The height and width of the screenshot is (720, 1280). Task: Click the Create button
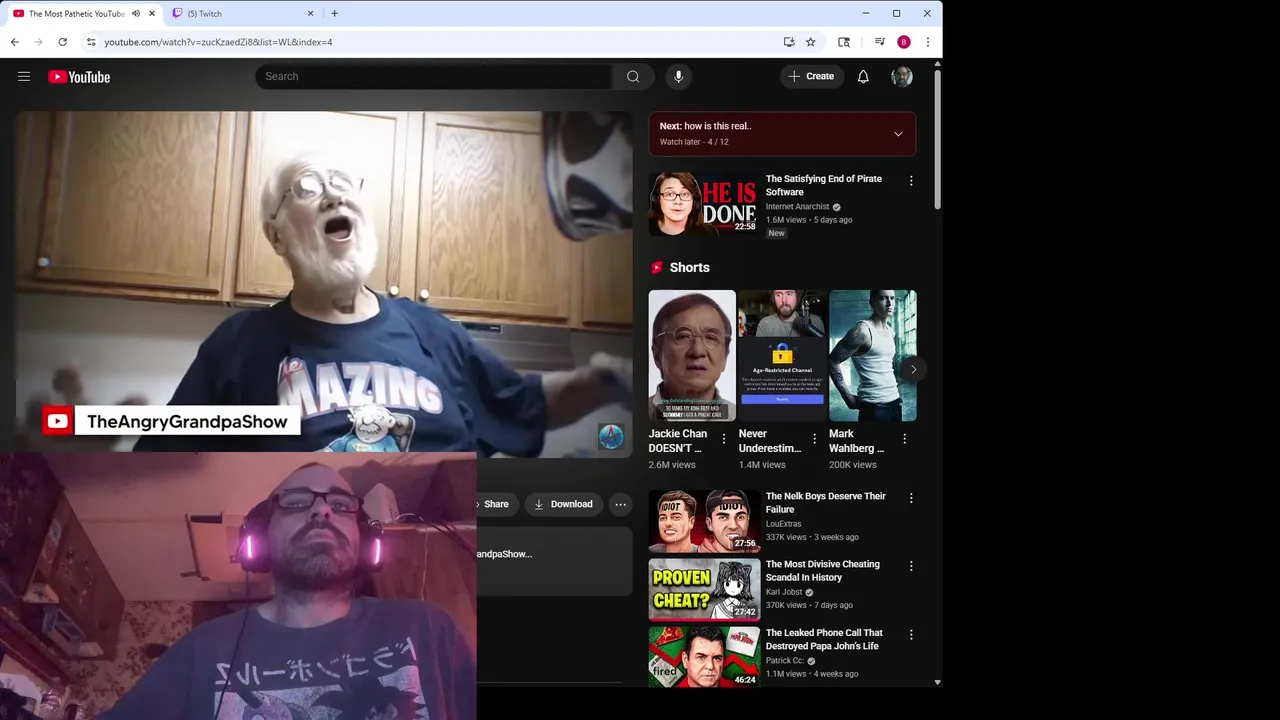click(811, 76)
